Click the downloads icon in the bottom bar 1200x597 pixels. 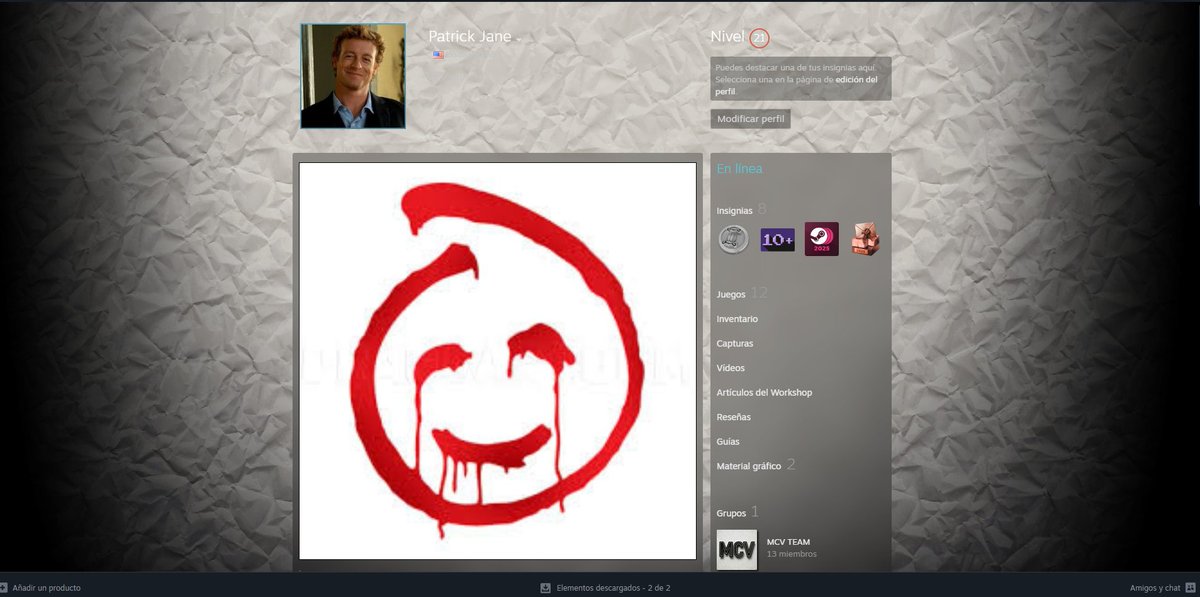click(x=545, y=588)
